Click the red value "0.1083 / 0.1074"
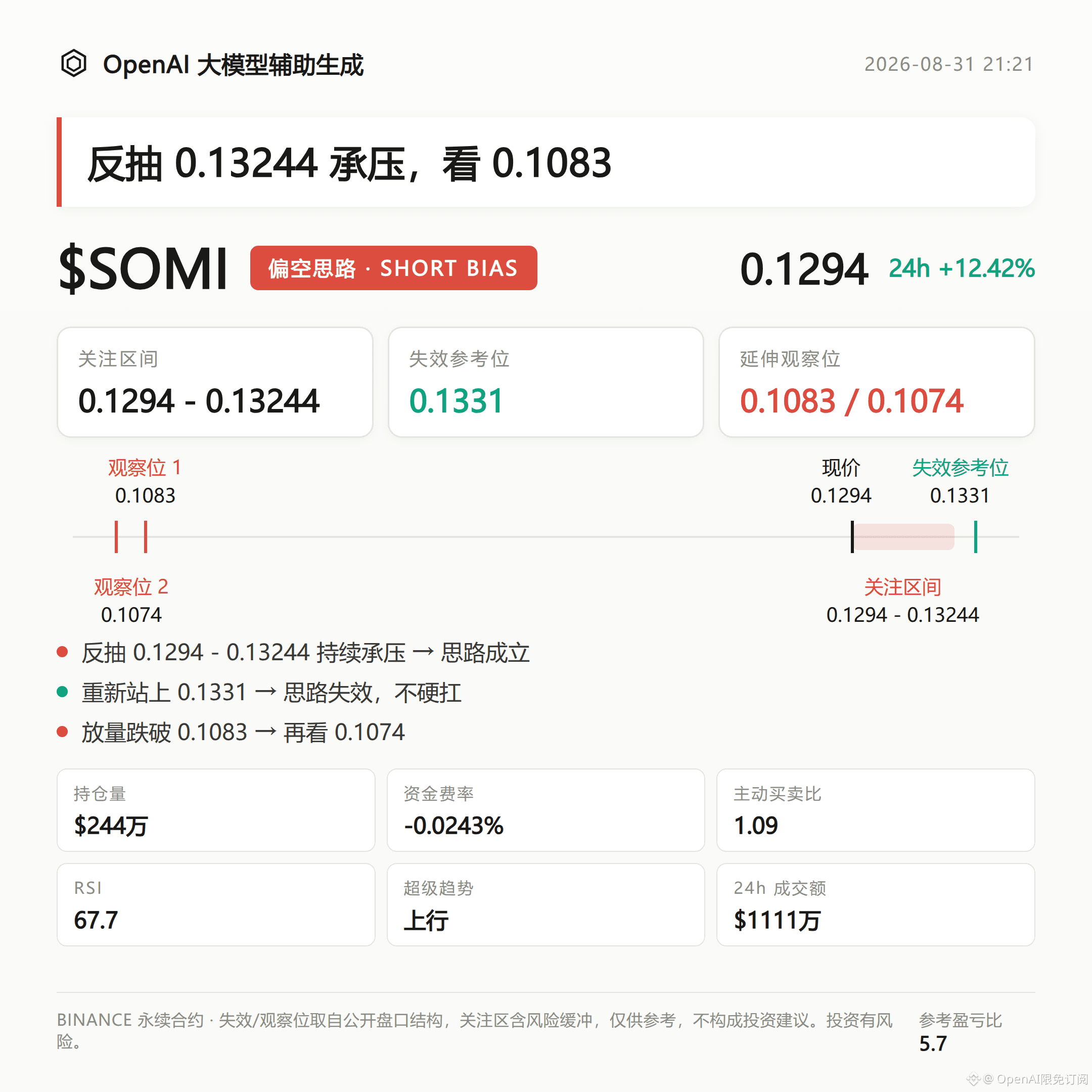This screenshot has width=1092, height=1092. pyautogui.click(x=852, y=401)
